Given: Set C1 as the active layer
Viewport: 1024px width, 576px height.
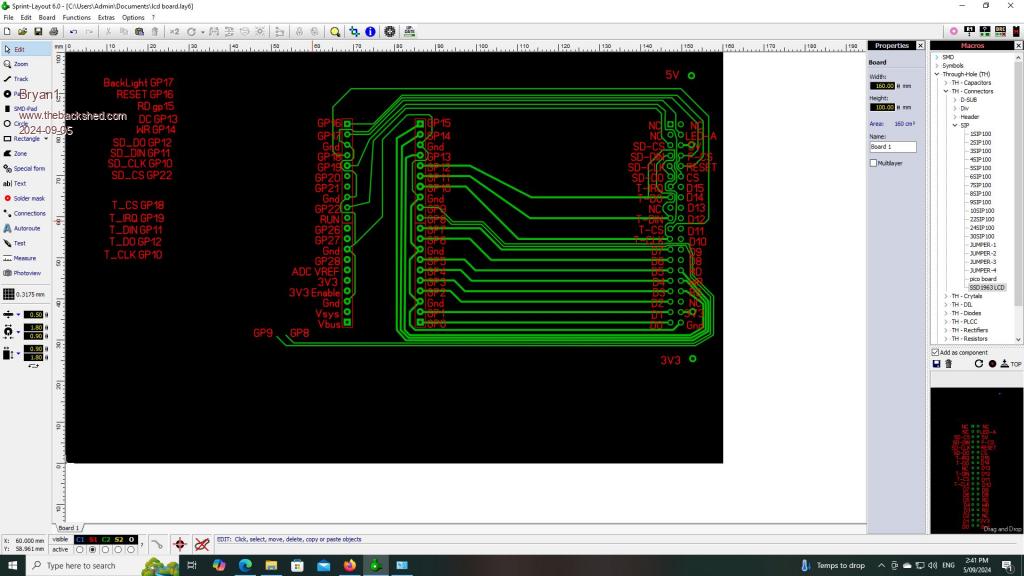Looking at the screenshot, I should click(x=80, y=549).
